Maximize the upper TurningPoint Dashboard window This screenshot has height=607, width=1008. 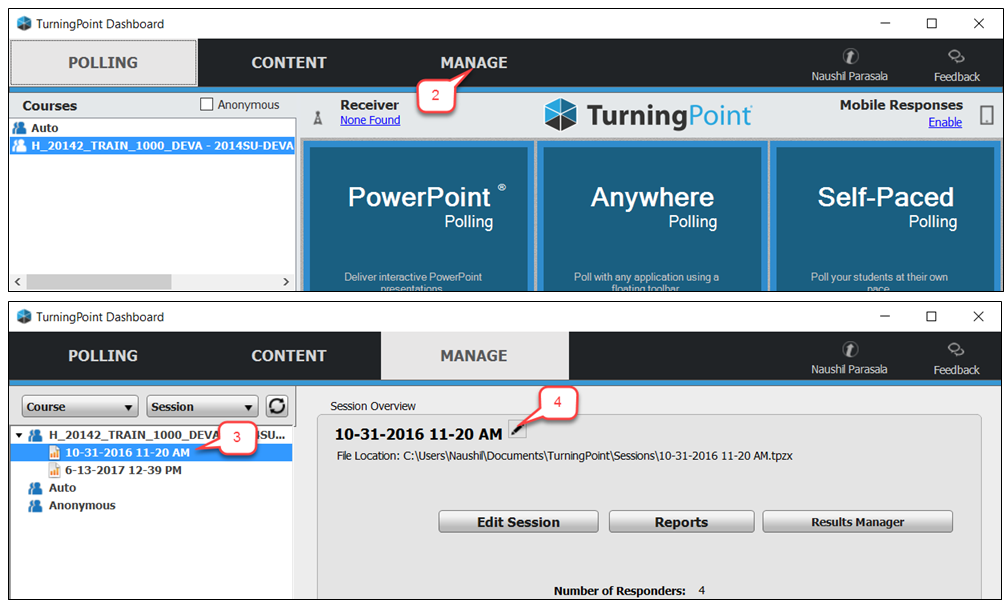point(932,23)
